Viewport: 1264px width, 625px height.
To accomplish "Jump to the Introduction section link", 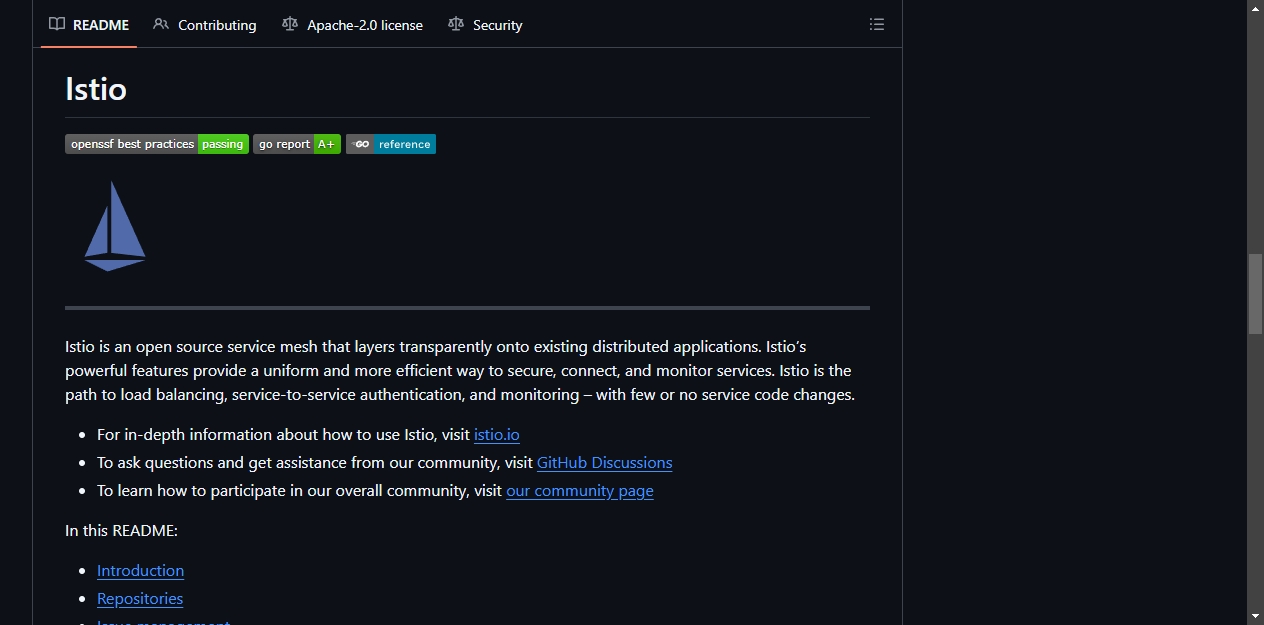I will pyautogui.click(x=140, y=570).
